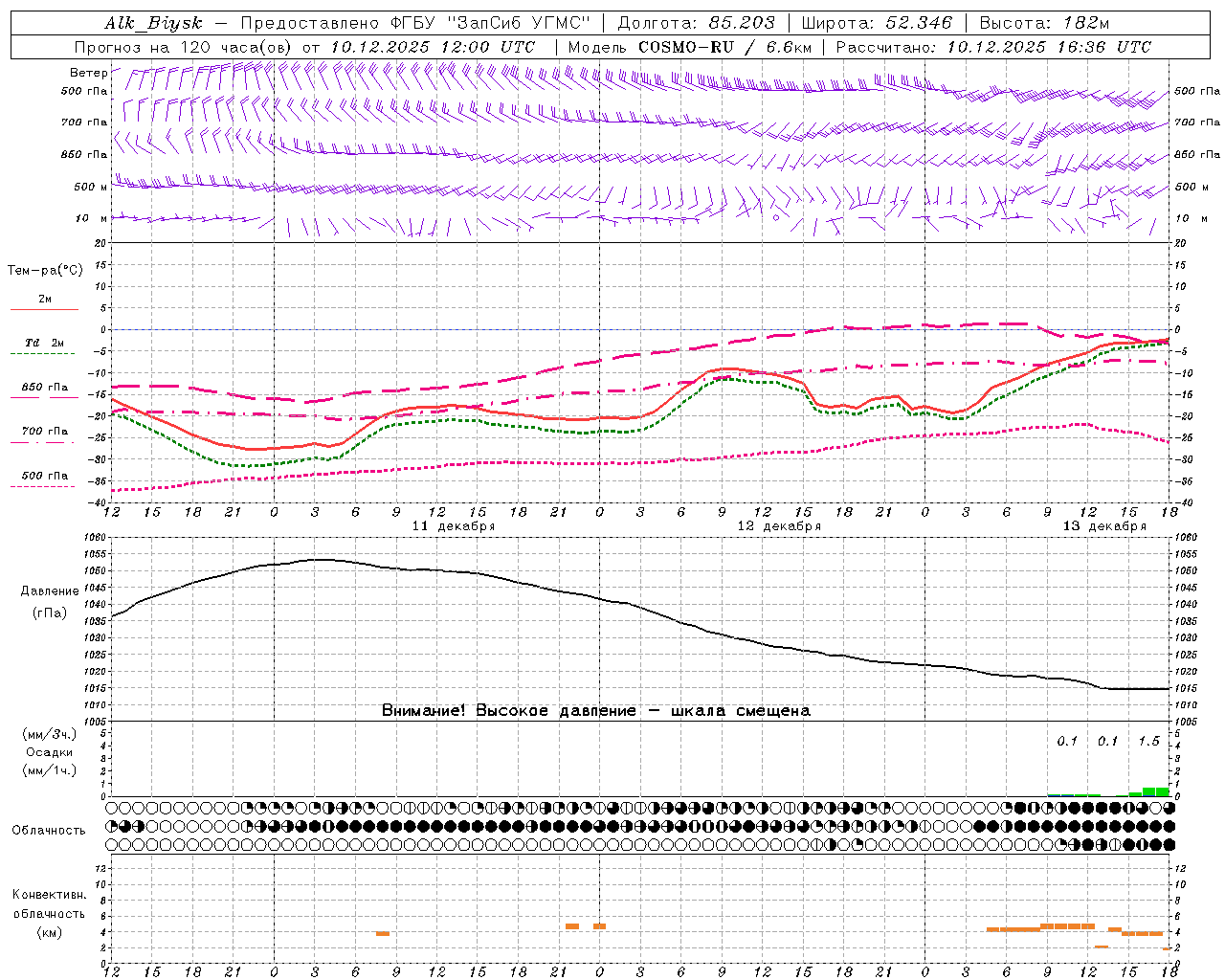Select the 'Широта: 52.346' latitude value
This screenshot has height=980, width=1225.
tap(877, 23)
